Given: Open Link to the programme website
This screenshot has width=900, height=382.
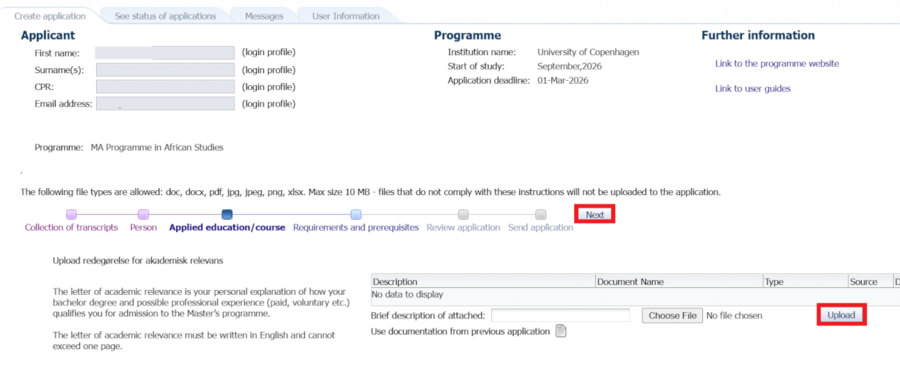Looking at the screenshot, I should coord(777,64).
